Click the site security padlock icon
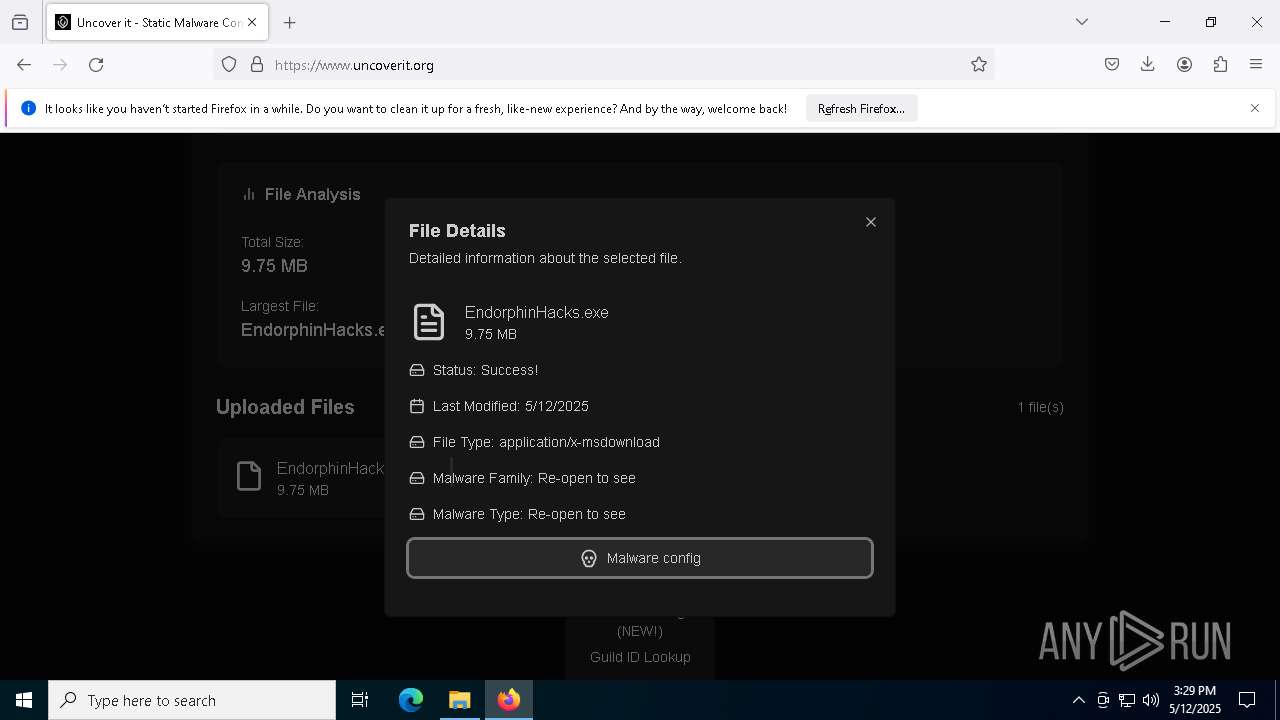Image resolution: width=1280 pixels, height=720 pixels. pos(257,65)
